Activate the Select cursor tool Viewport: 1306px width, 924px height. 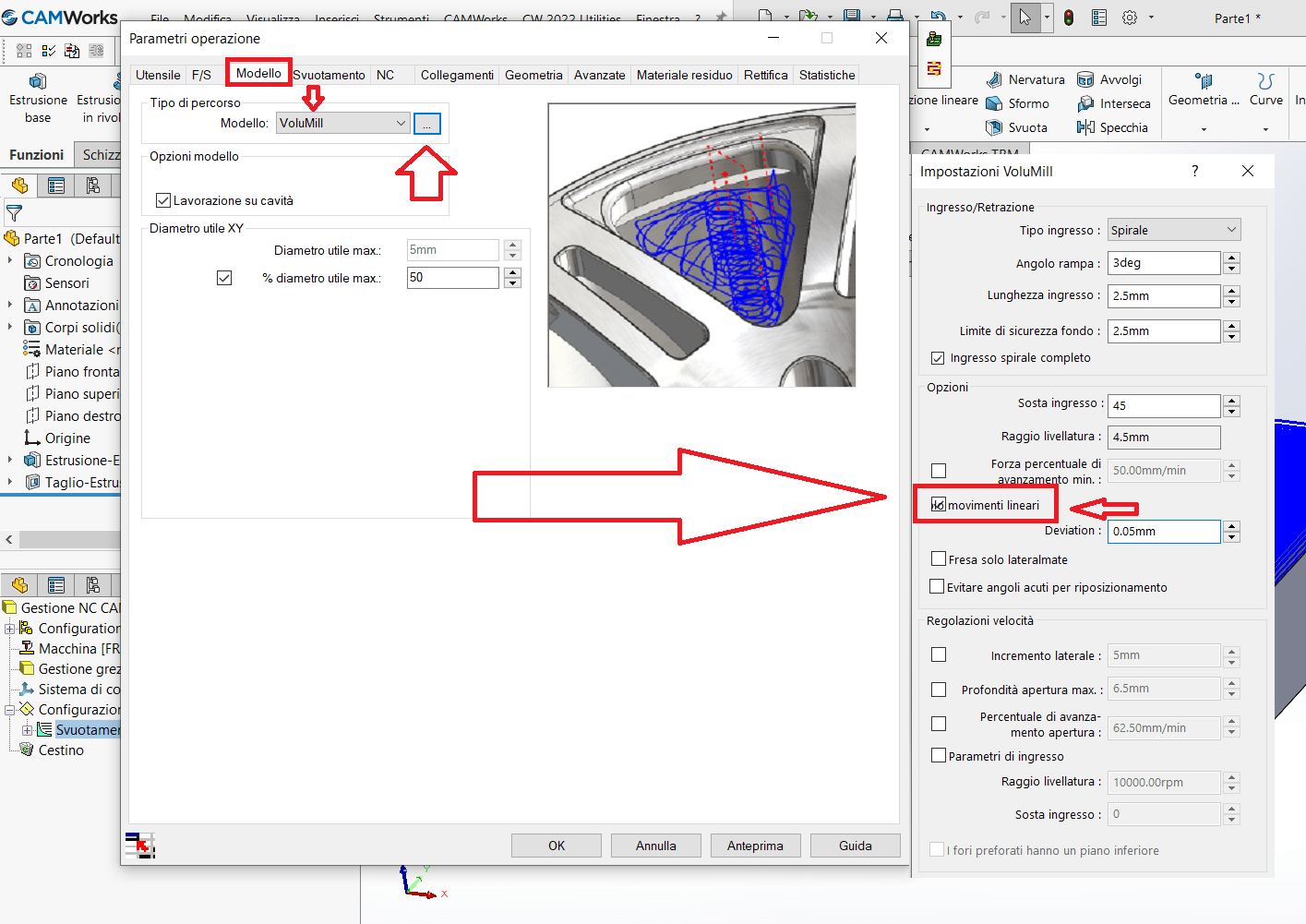[x=1025, y=17]
